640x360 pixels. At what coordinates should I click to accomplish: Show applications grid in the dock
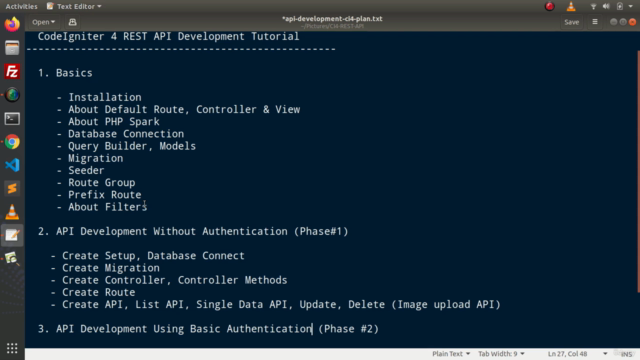(12, 348)
